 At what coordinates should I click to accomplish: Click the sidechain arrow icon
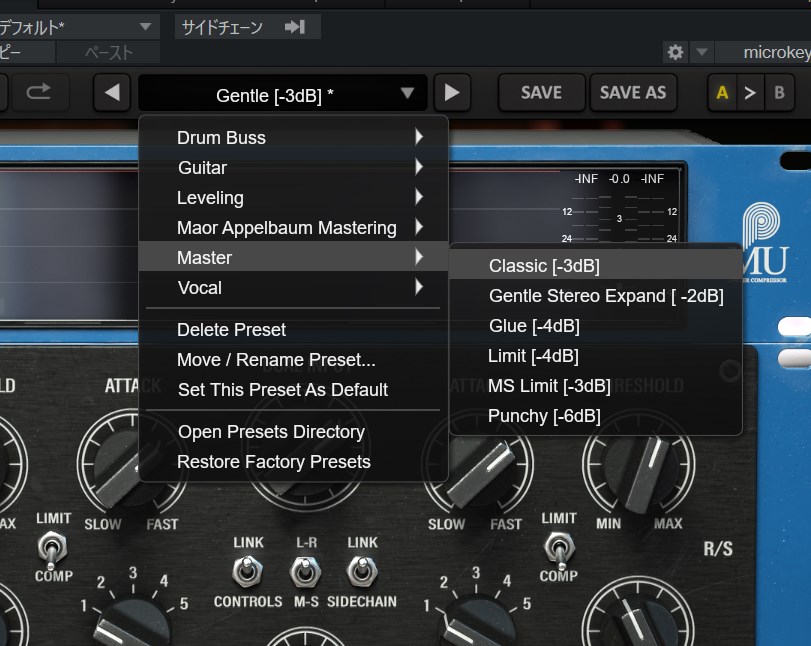[x=294, y=27]
